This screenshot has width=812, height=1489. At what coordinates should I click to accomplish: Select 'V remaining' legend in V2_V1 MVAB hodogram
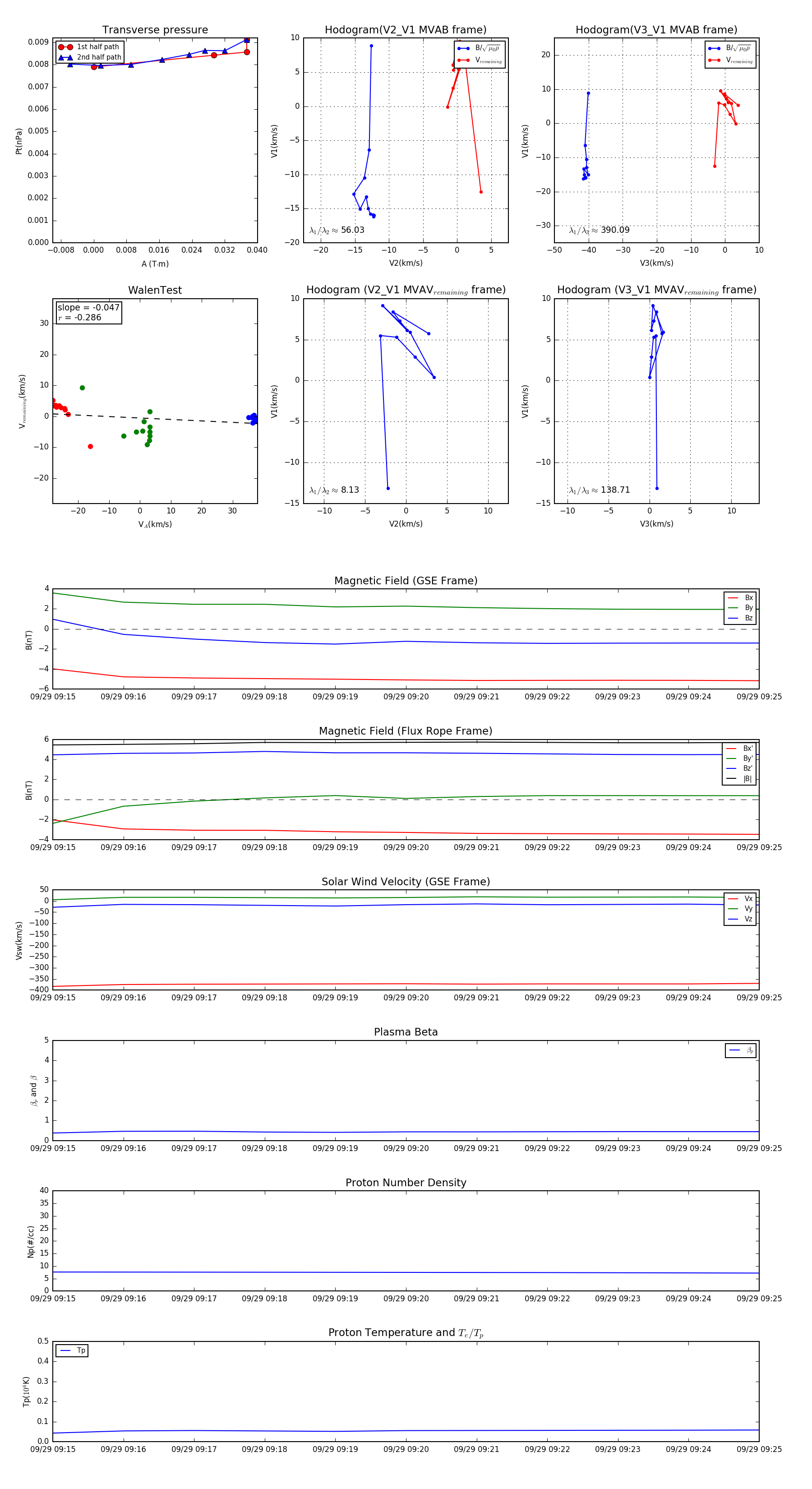click(x=479, y=60)
